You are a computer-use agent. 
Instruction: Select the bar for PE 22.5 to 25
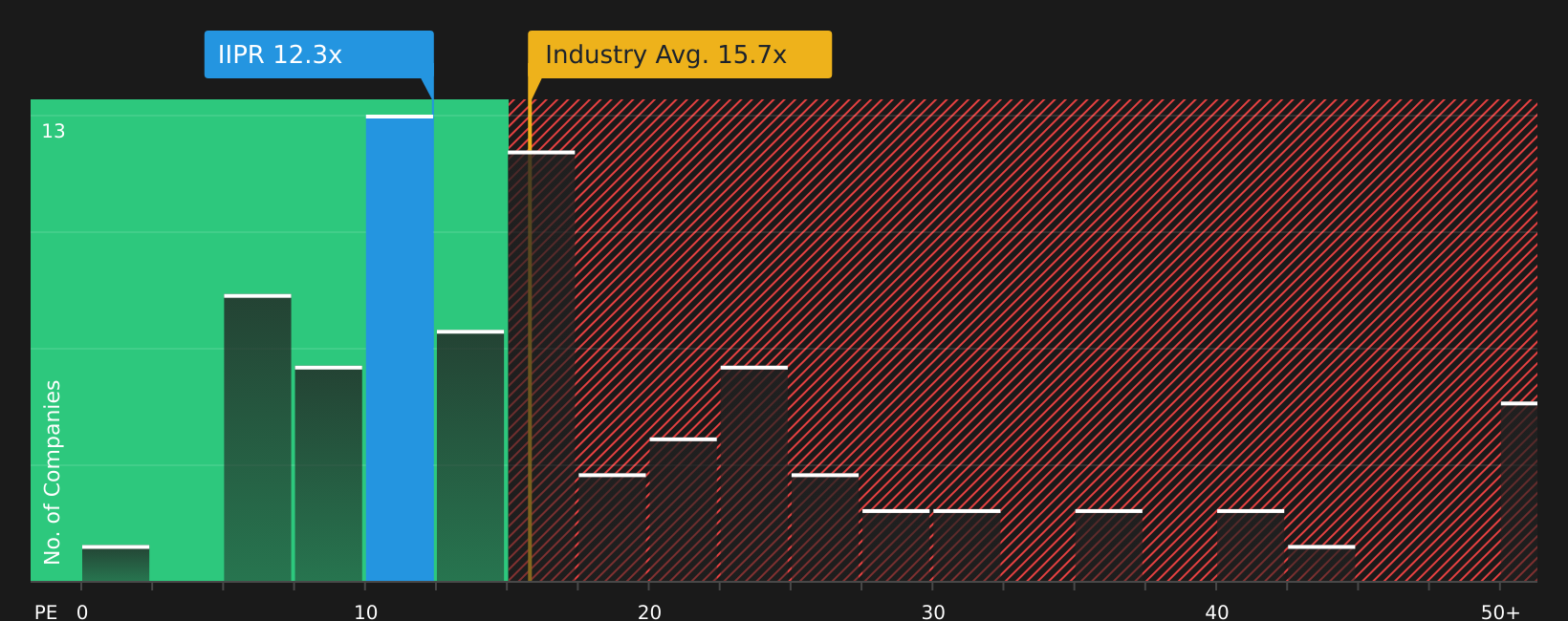pyautogui.click(x=754, y=474)
